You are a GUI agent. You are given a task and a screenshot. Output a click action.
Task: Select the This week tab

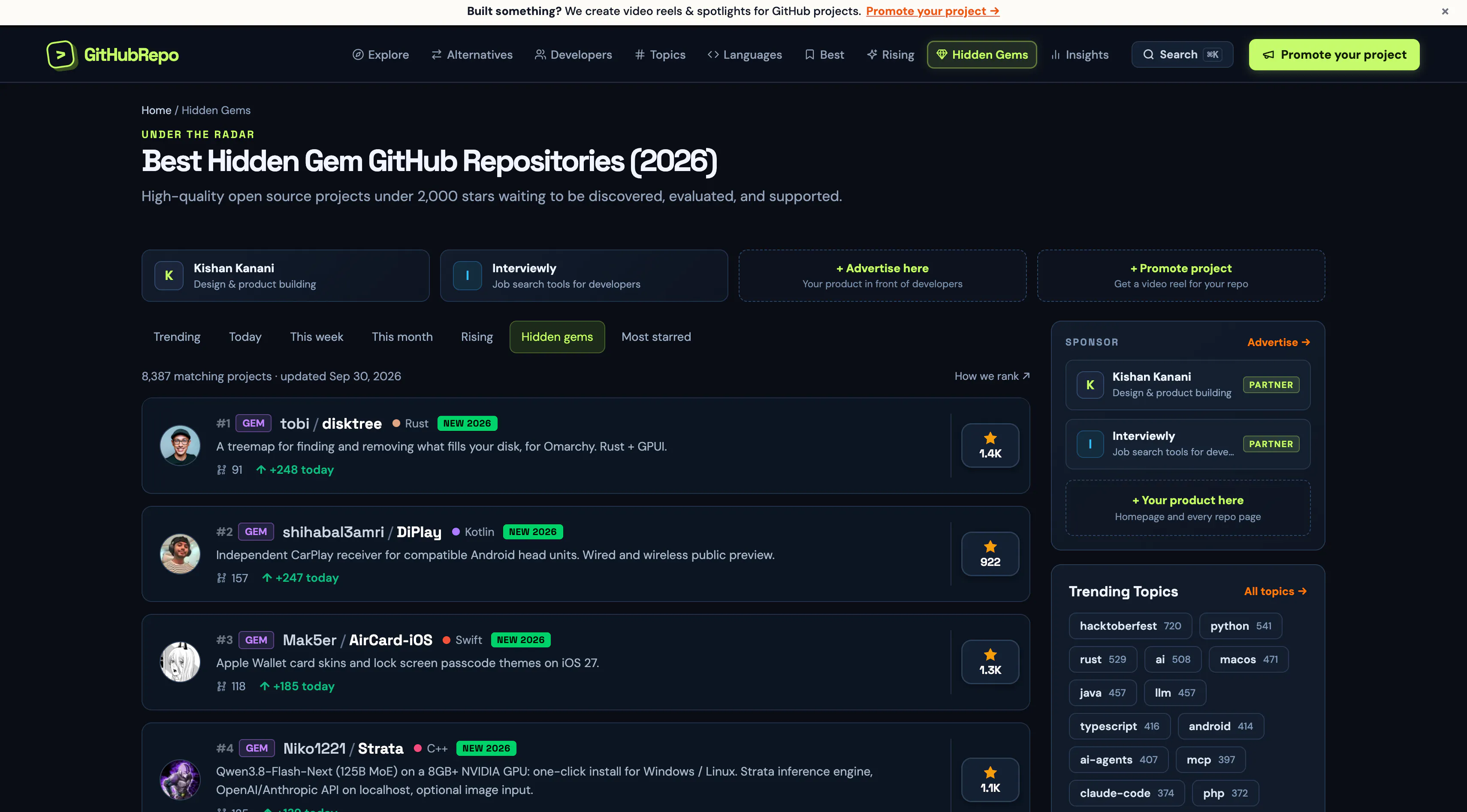coord(316,337)
